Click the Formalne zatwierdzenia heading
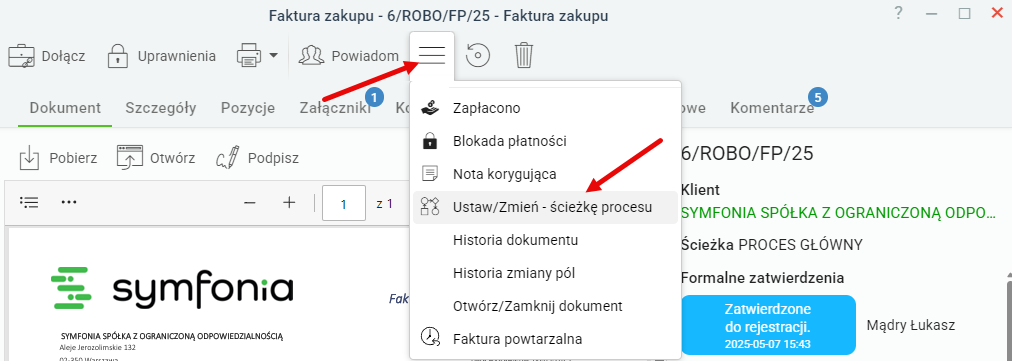The width and height of the screenshot is (1012, 361). click(762, 278)
